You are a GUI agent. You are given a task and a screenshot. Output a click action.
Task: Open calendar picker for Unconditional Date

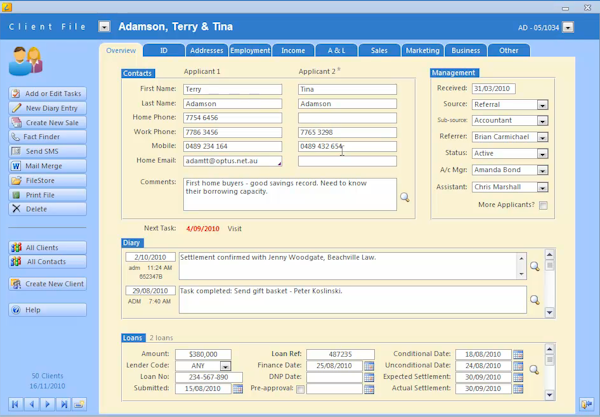pos(518,366)
